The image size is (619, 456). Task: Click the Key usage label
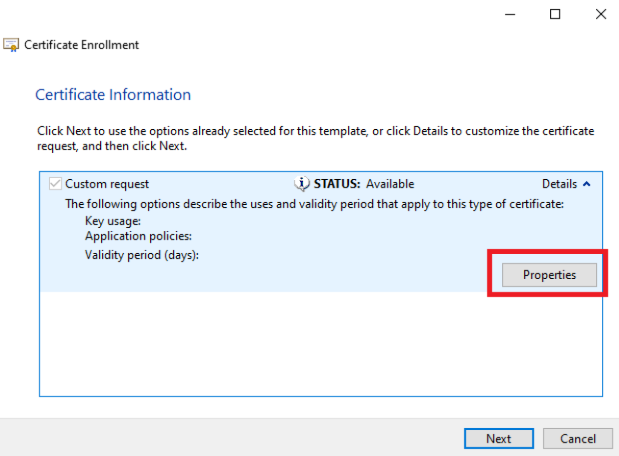click(x=113, y=221)
